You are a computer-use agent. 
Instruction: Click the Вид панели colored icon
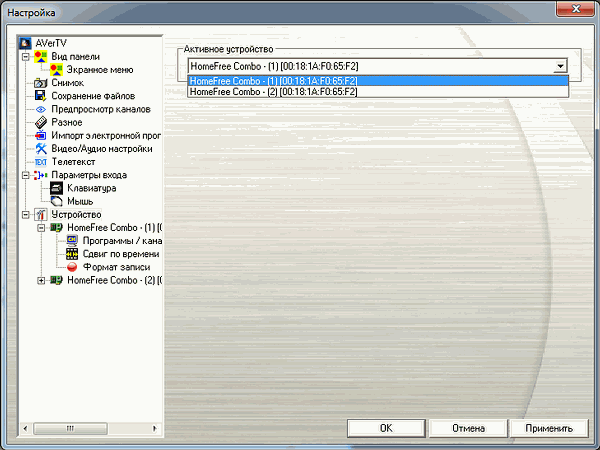41,57
